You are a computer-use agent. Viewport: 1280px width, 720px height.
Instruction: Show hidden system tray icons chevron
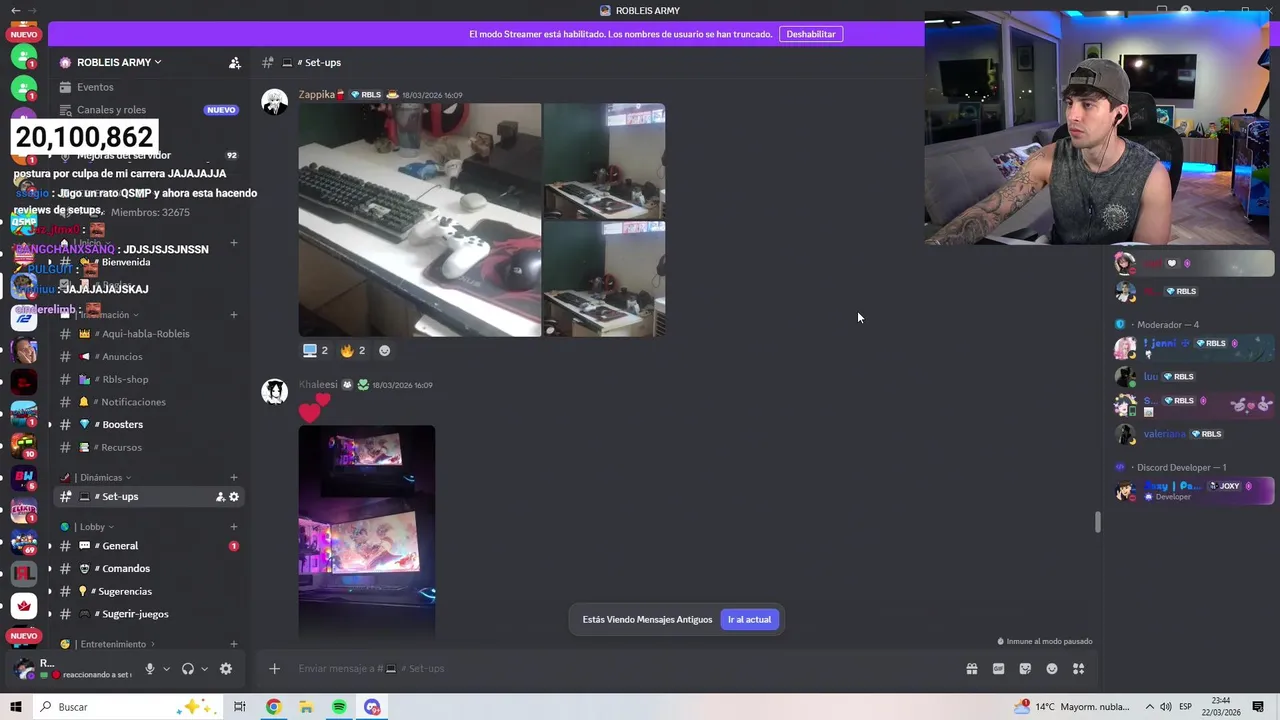(x=1149, y=707)
